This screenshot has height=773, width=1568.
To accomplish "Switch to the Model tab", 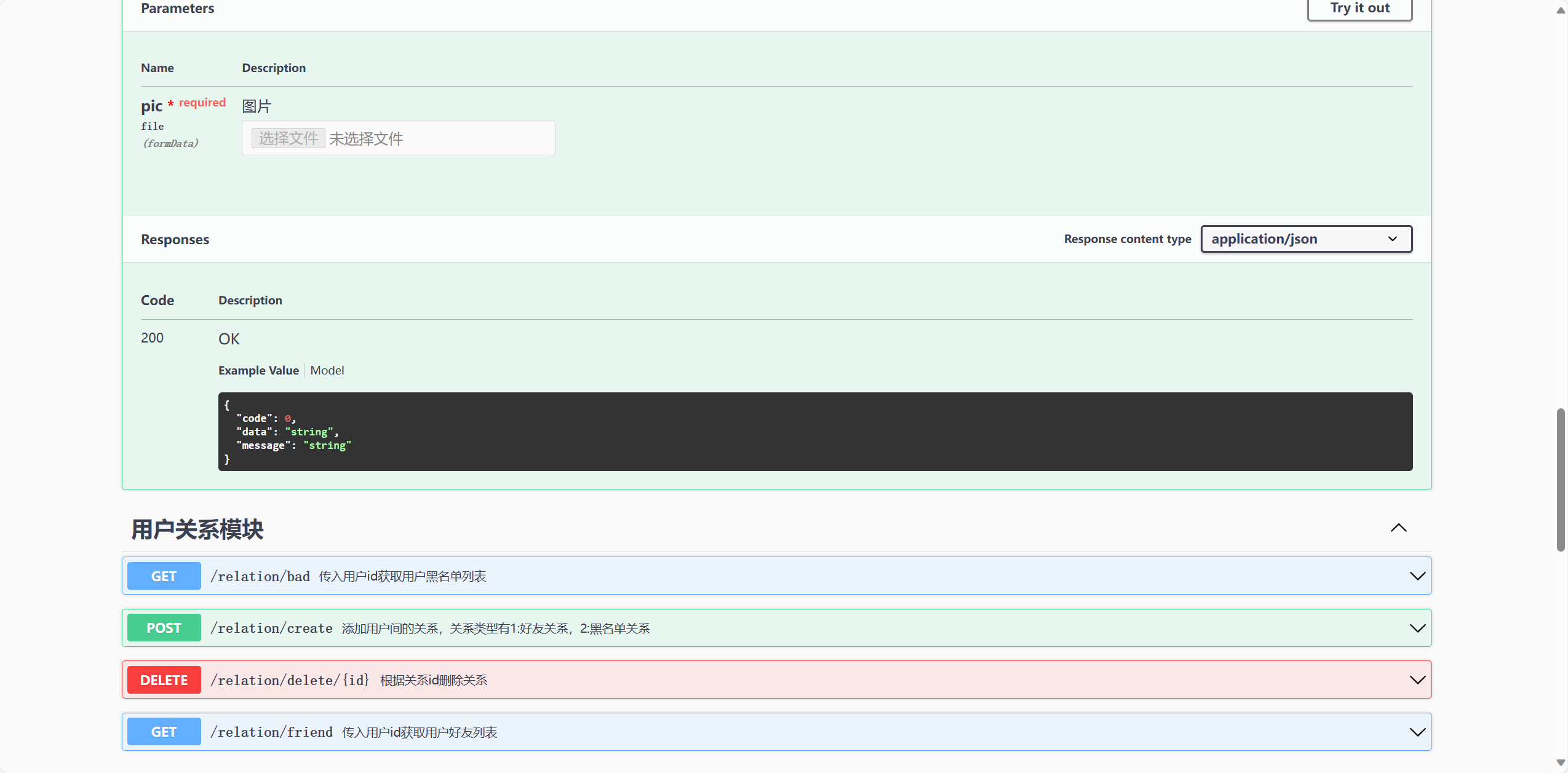I will coord(327,370).
